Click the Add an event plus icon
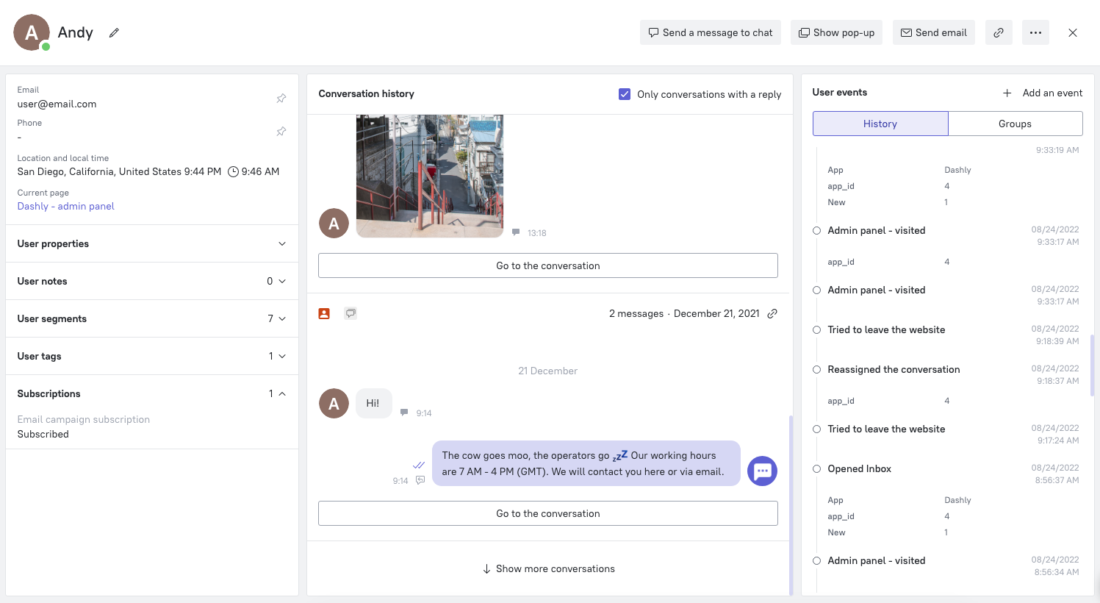Screen dimensions: 1100x603 (1006, 92)
